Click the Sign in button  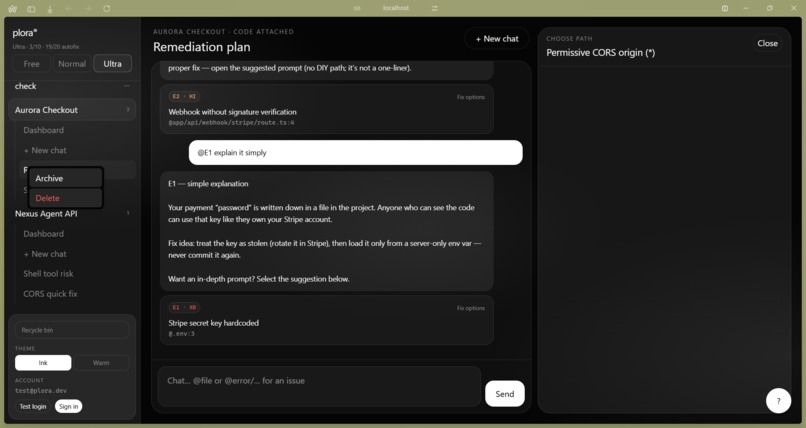68,406
